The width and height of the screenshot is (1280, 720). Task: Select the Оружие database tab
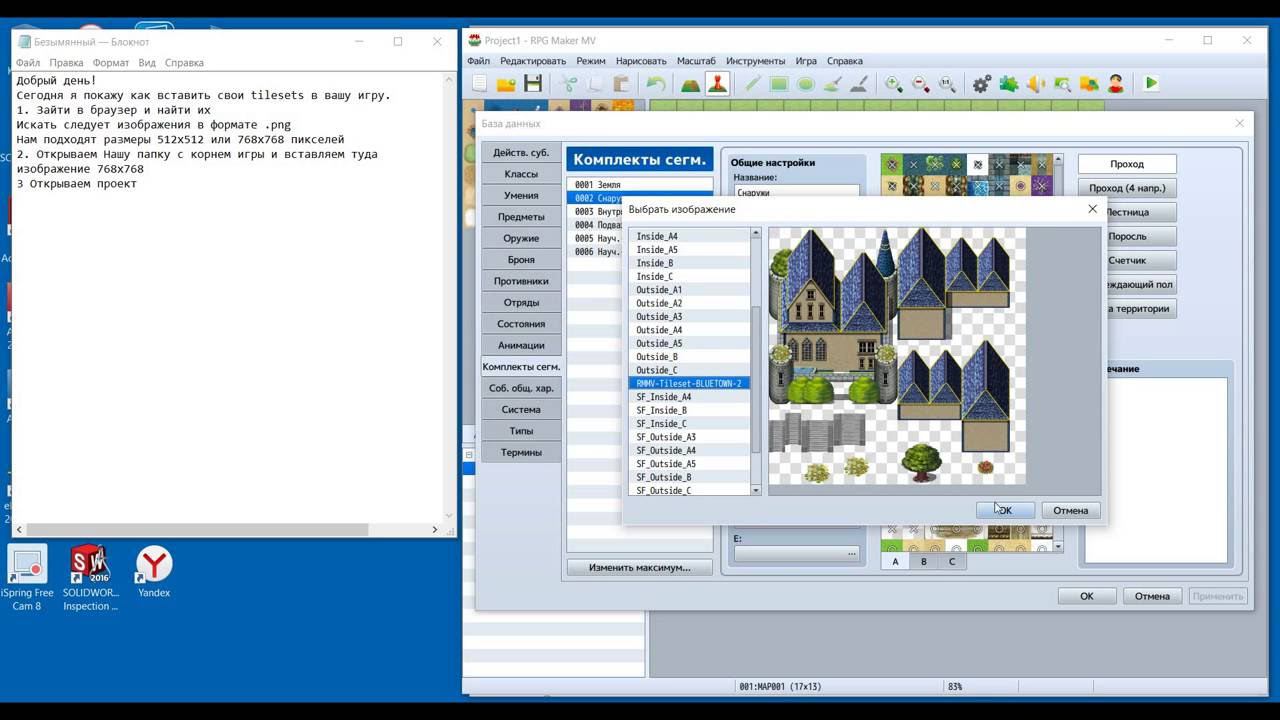click(x=521, y=238)
